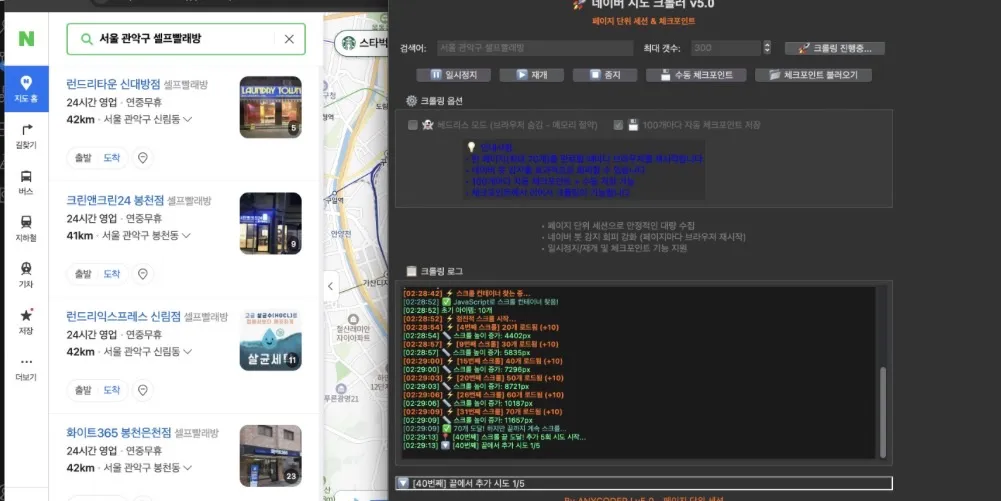Pause crawling with the 일시정지 button
This screenshot has height=501, width=1001.
[453, 75]
